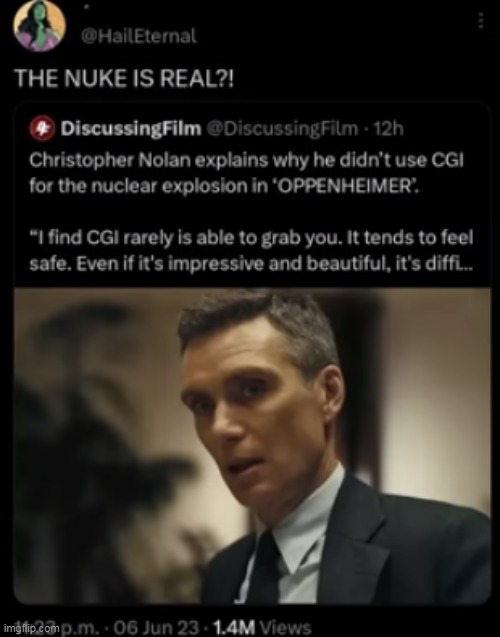The image size is (500, 637).
Task: View the 1.4M Views analytics
Action: click(x=262, y=627)
